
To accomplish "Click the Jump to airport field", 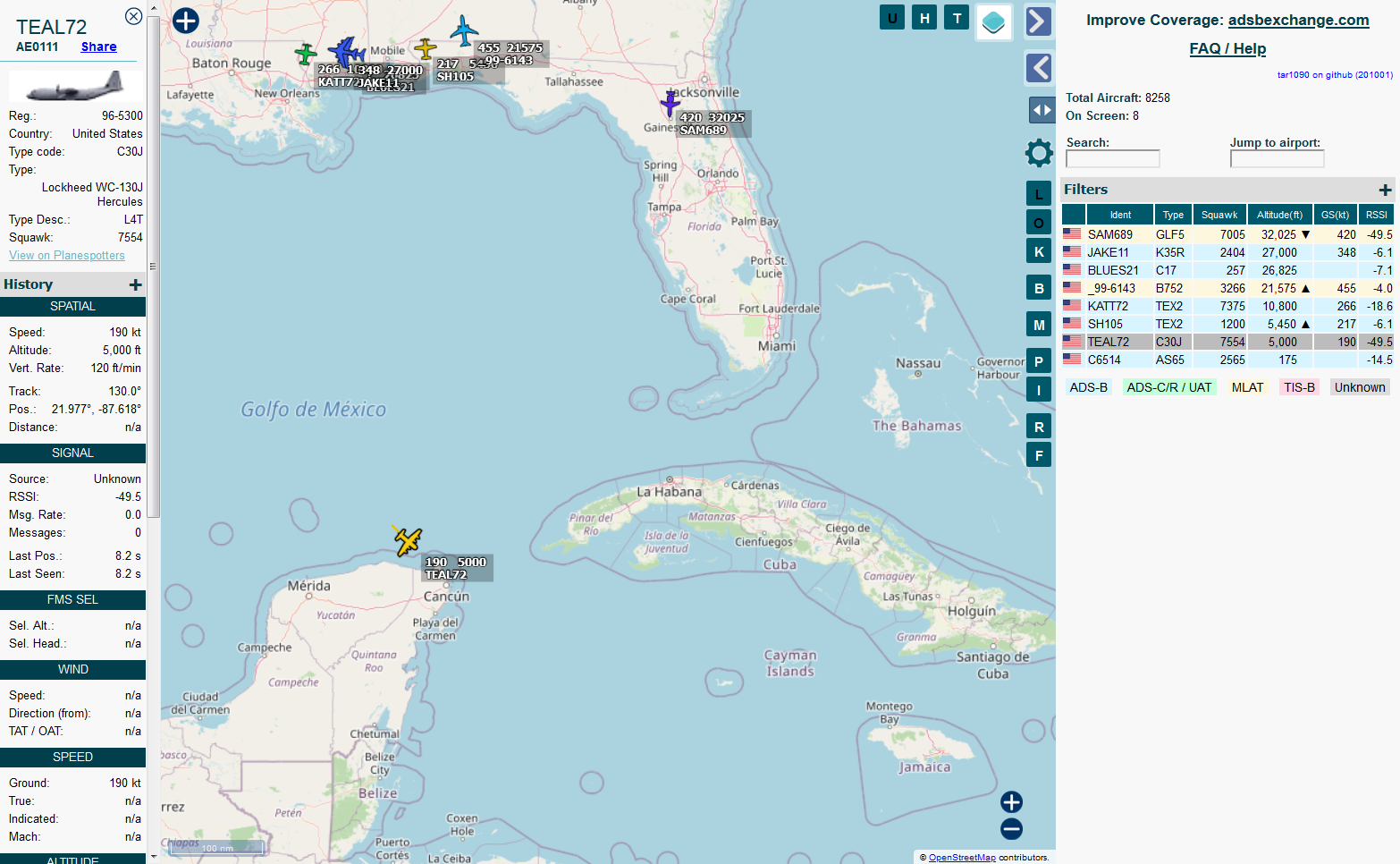I will tap(1277, 158).
